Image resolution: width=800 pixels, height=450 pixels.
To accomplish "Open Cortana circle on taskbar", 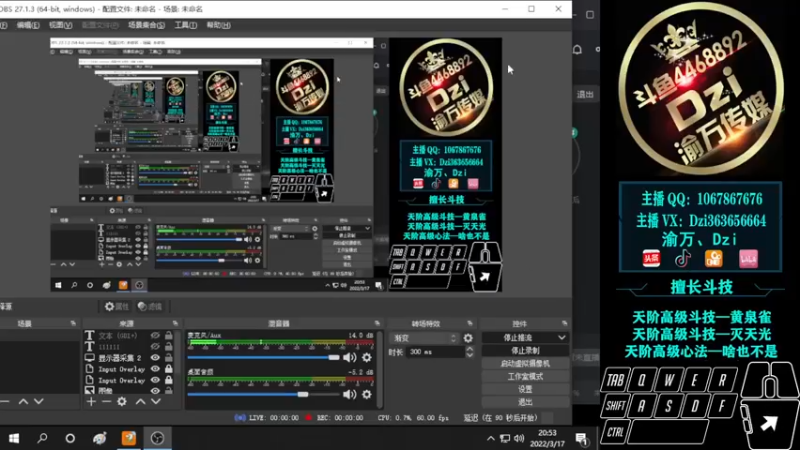I will pos(70,438).
